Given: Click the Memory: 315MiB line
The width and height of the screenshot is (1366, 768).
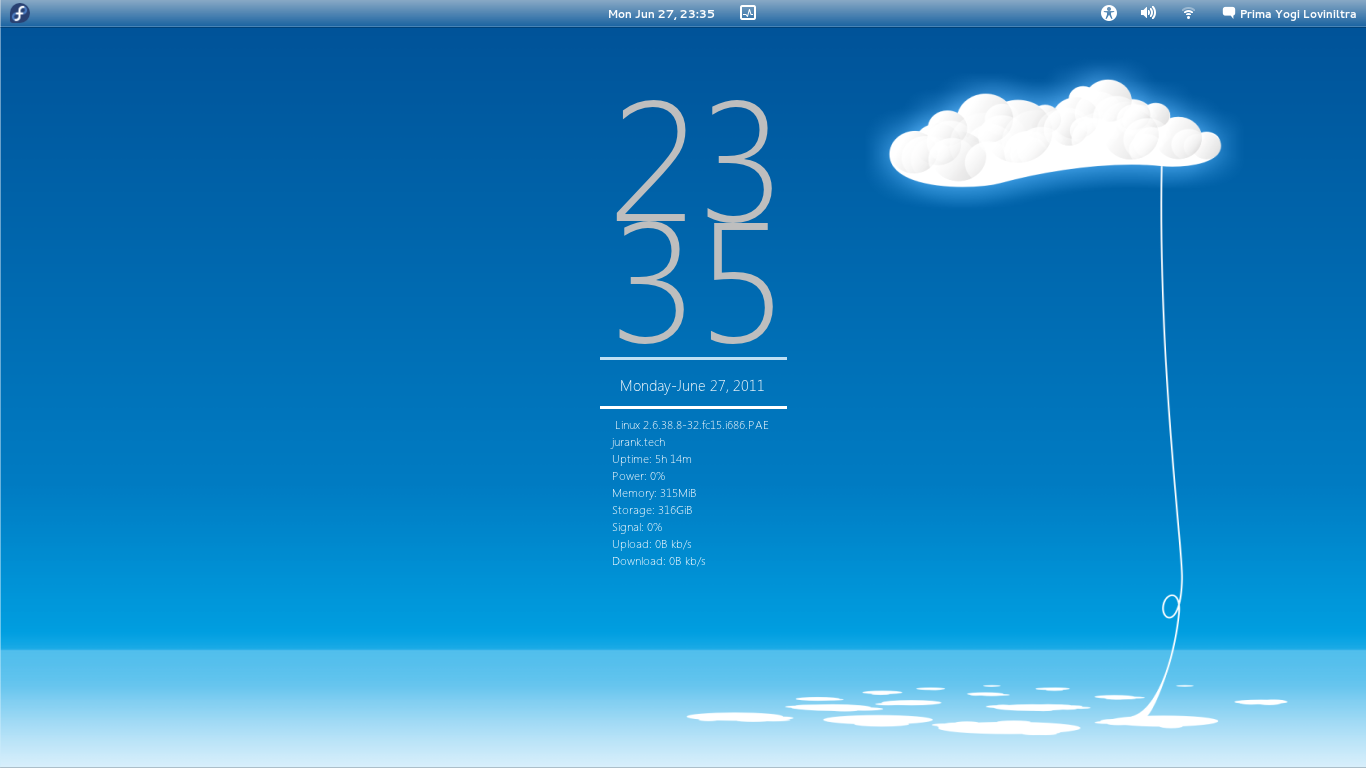Looking at the screenshot, I should (654, 493).
